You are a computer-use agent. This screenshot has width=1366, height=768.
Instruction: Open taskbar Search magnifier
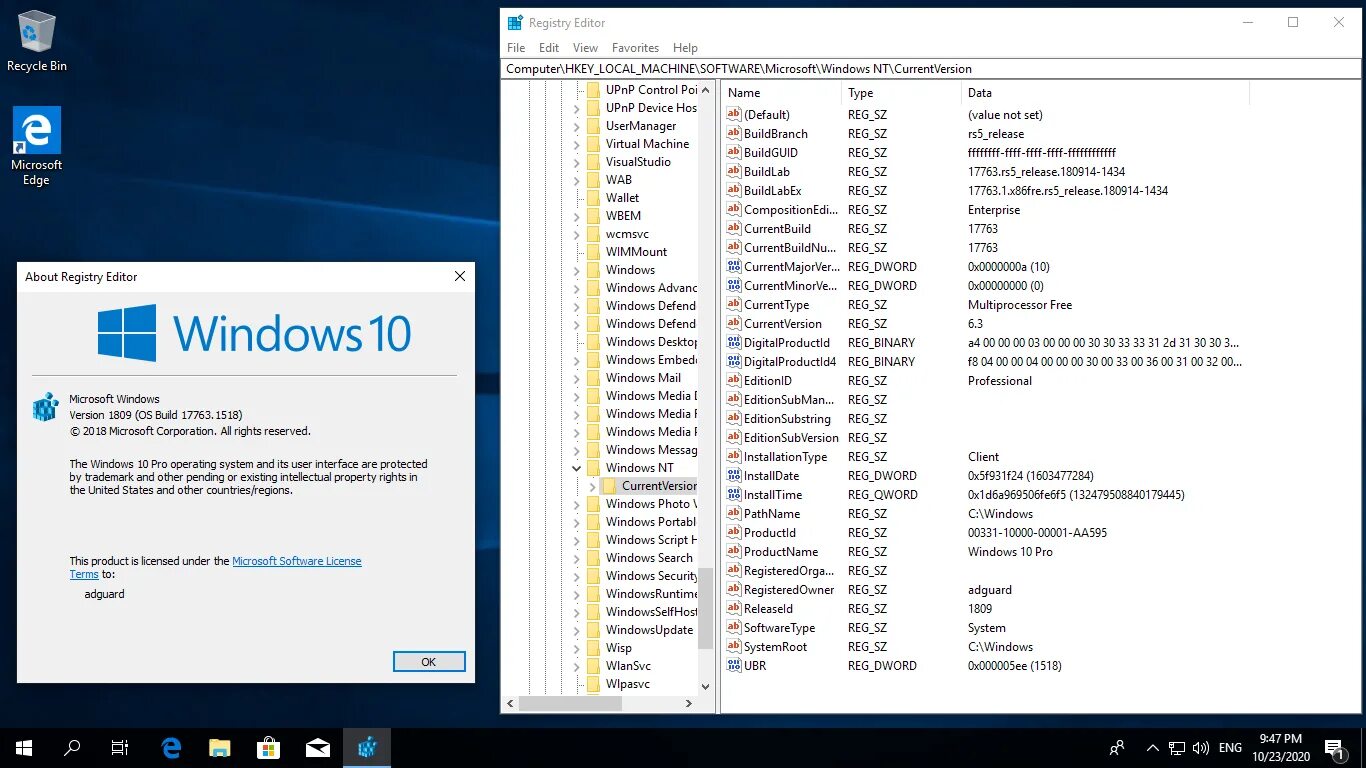tap(72, 747)
